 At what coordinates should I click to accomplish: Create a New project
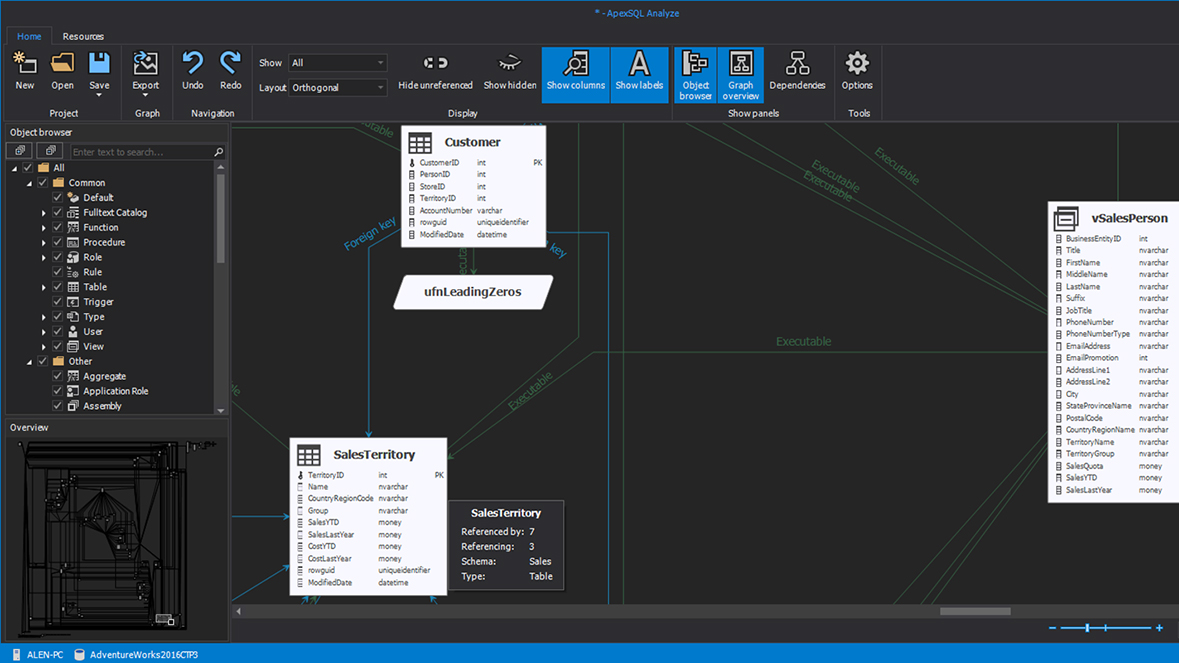[25, 71]
